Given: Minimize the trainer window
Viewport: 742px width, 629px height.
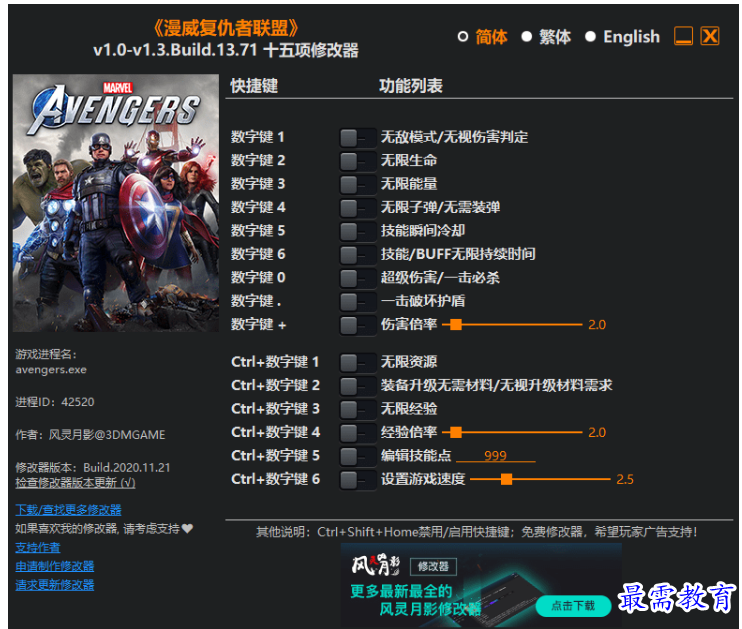Looking at the screenshot, I should [x=683, y=36].
